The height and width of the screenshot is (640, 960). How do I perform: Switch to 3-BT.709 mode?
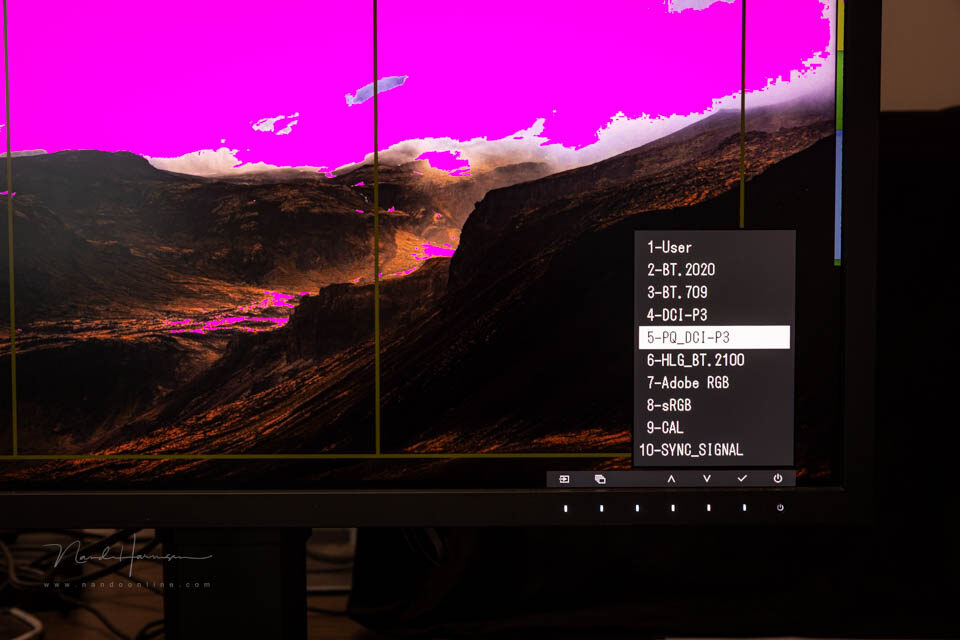677,292
